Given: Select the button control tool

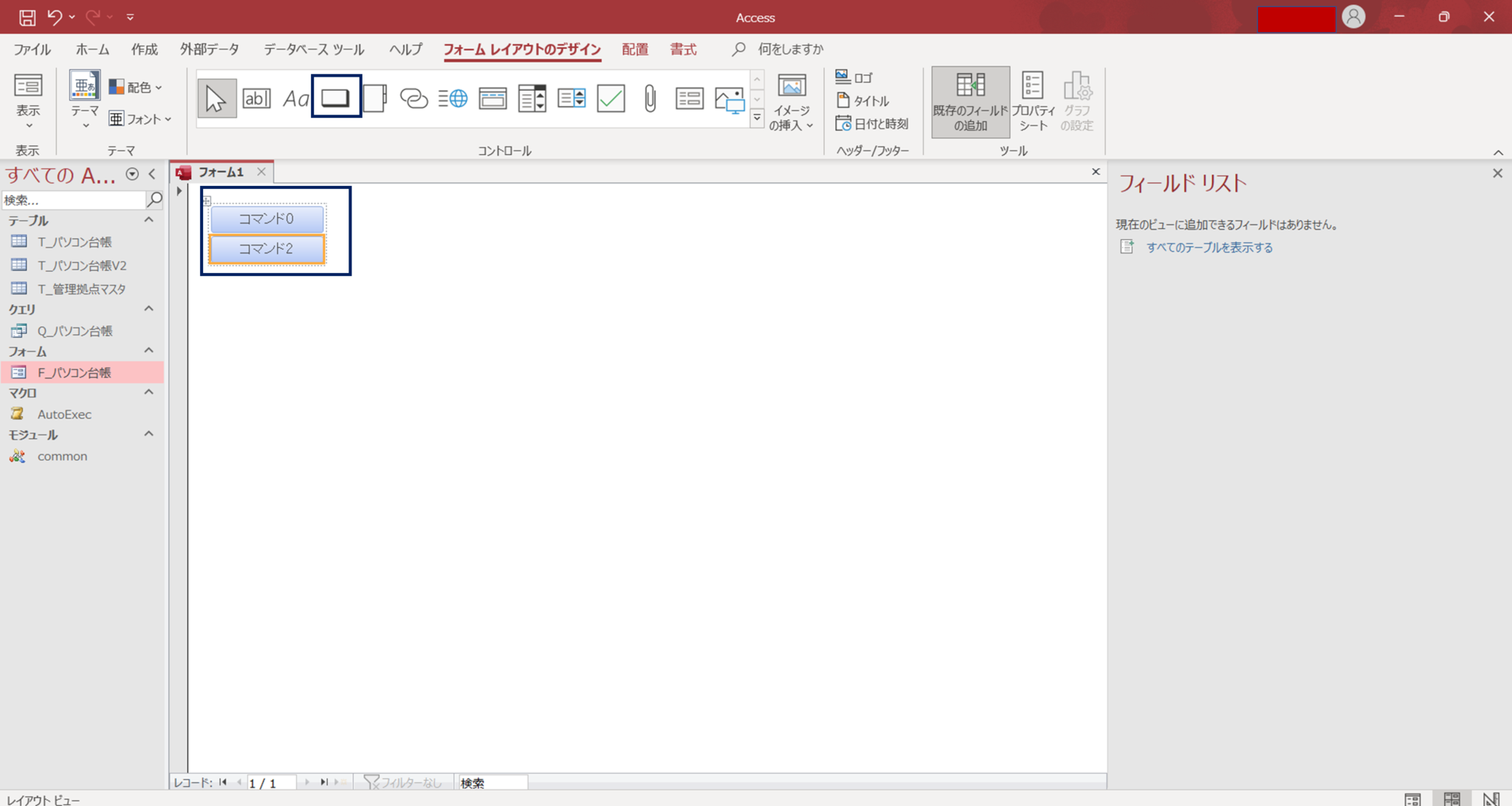Looking at the screenshot, I should pos(336,96).
